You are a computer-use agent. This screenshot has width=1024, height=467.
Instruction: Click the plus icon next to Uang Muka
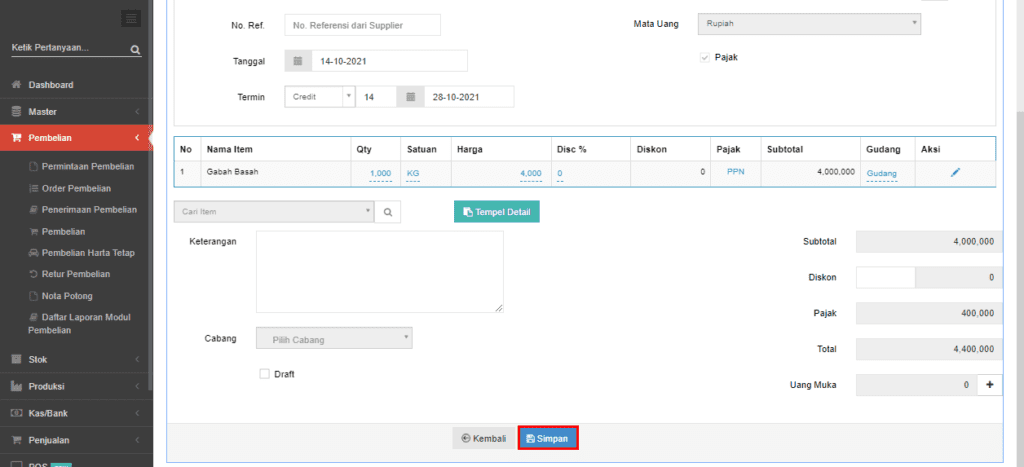pyautogui.click(x=990, y=385)
